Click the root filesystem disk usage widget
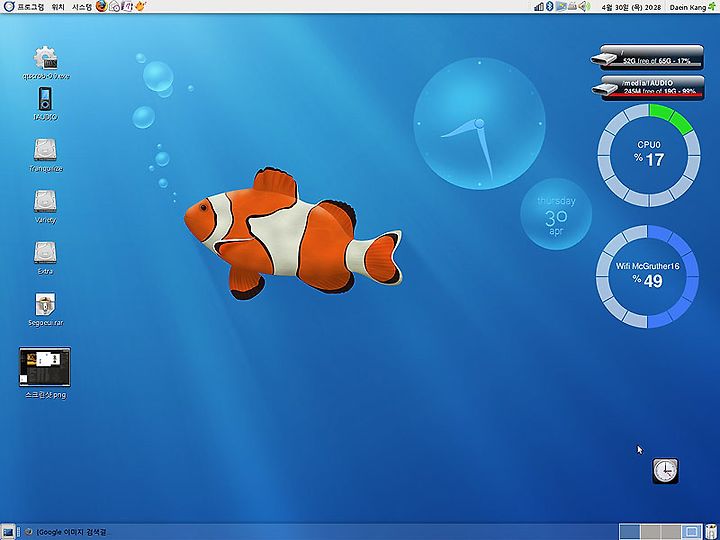 point(647,57)
